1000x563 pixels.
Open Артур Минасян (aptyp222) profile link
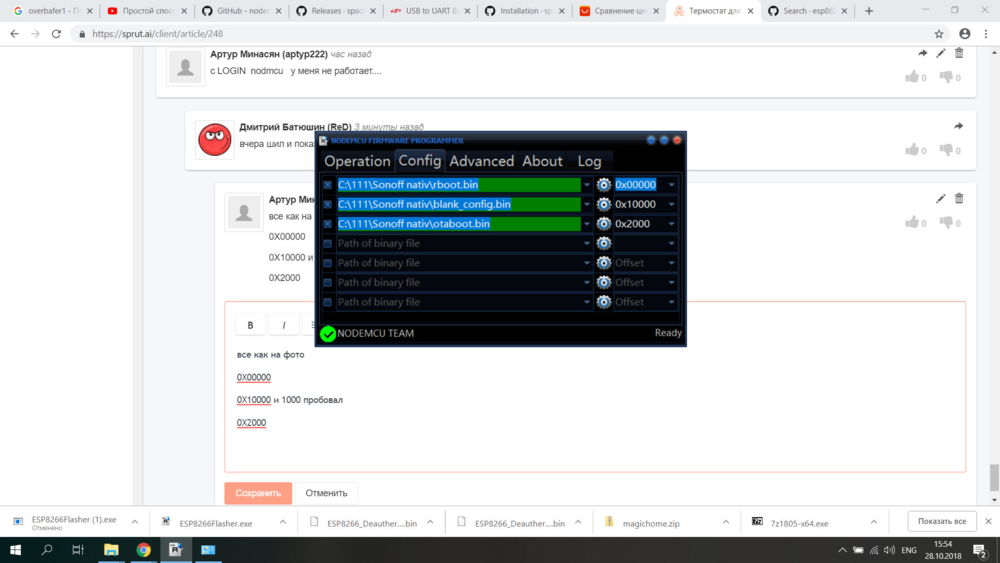(268, 54)
